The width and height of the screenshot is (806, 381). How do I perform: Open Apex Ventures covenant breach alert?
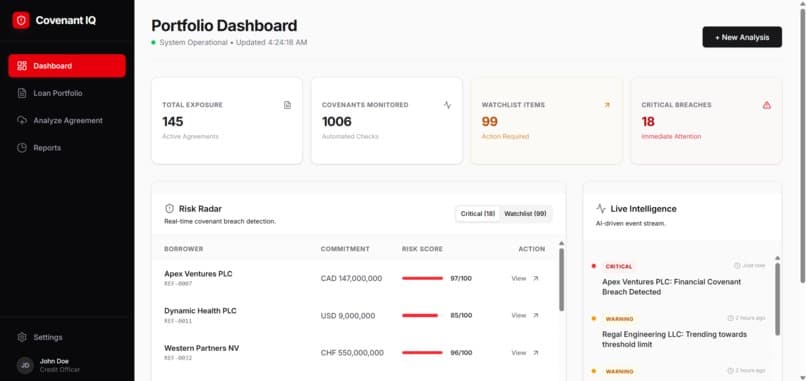(x=678, y=281)
